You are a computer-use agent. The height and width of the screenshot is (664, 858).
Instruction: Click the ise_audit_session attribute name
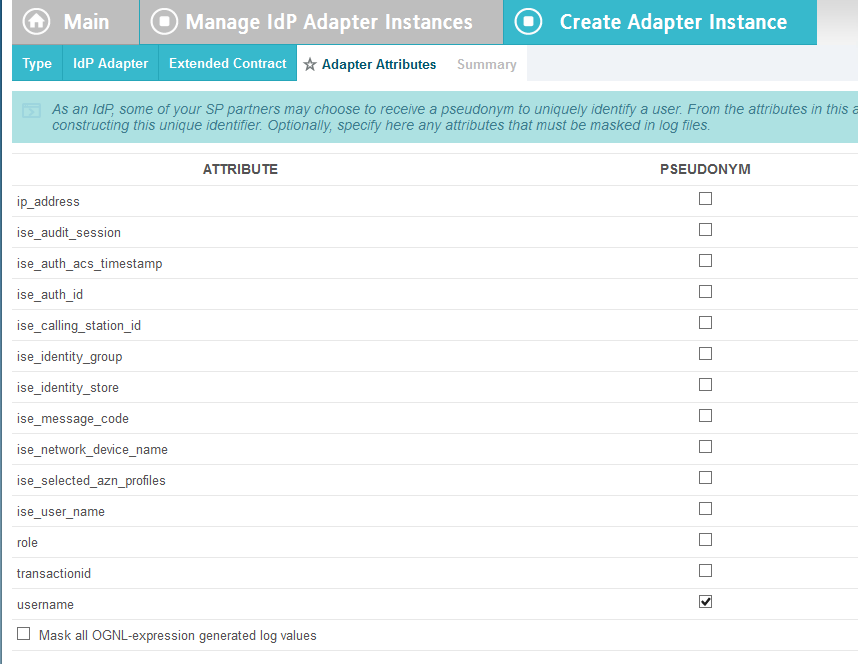pyautogui.click(x=69, y=233)
